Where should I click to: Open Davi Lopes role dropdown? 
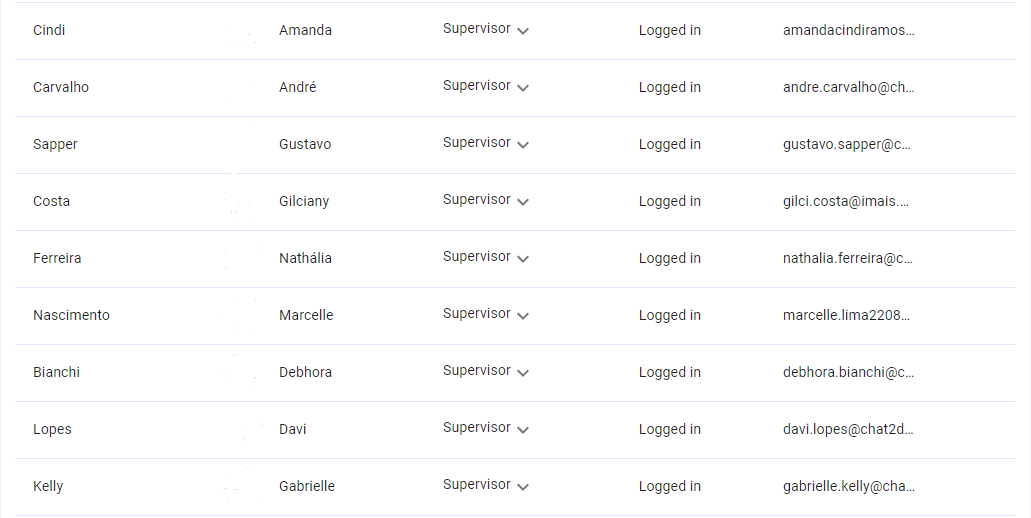486,429
